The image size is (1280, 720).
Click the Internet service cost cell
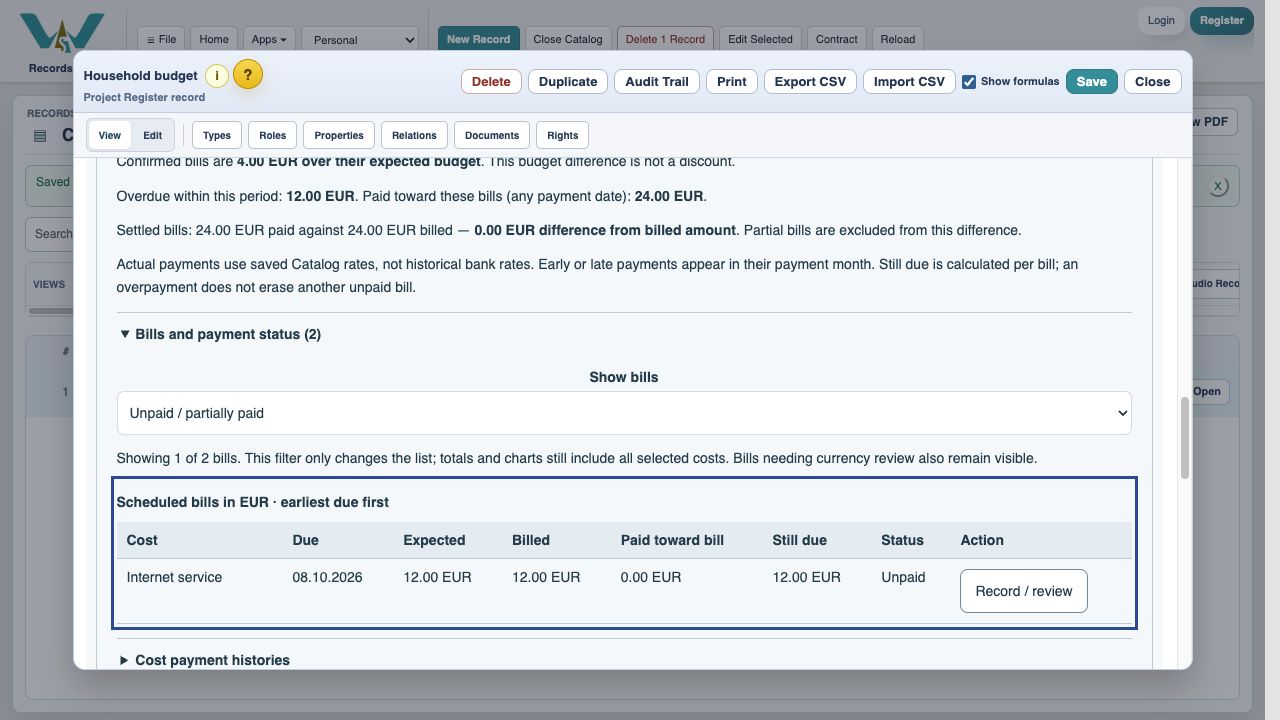click(174, 577)
